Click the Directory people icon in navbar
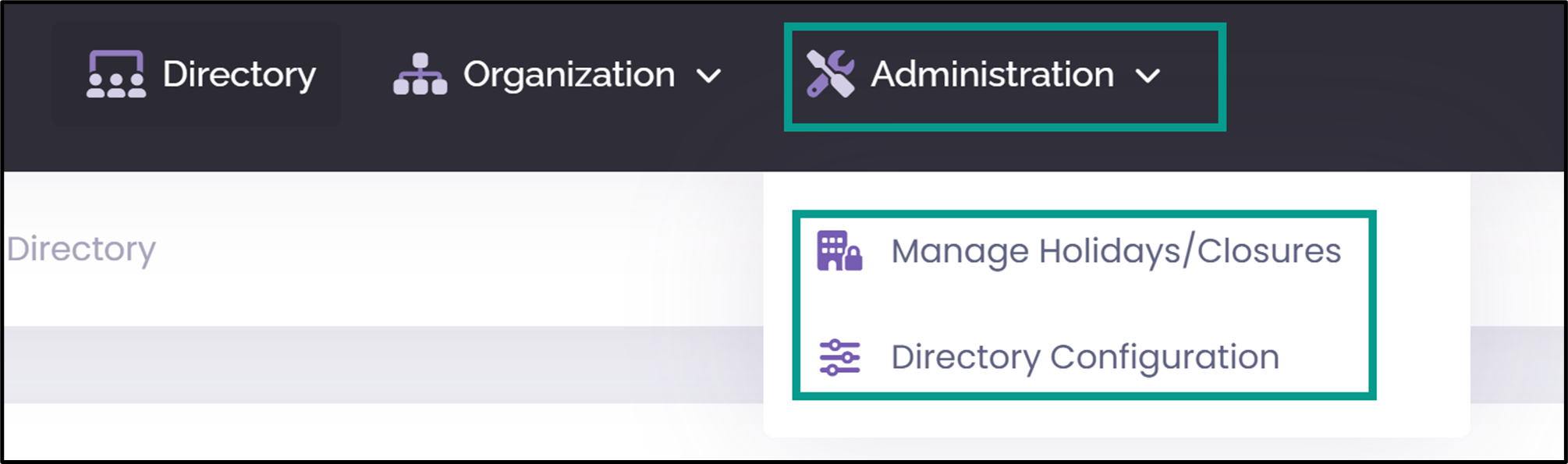 coord(115,74)
